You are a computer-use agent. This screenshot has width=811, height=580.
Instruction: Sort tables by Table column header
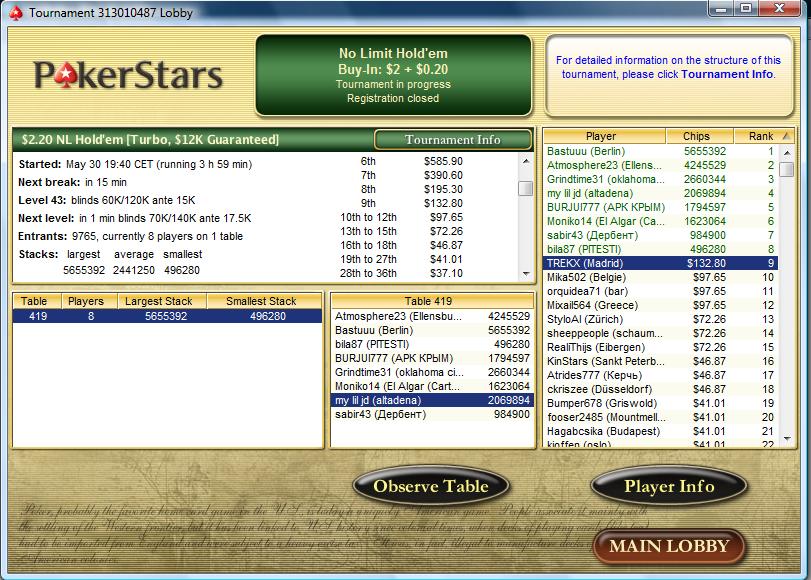click(37, 301)
